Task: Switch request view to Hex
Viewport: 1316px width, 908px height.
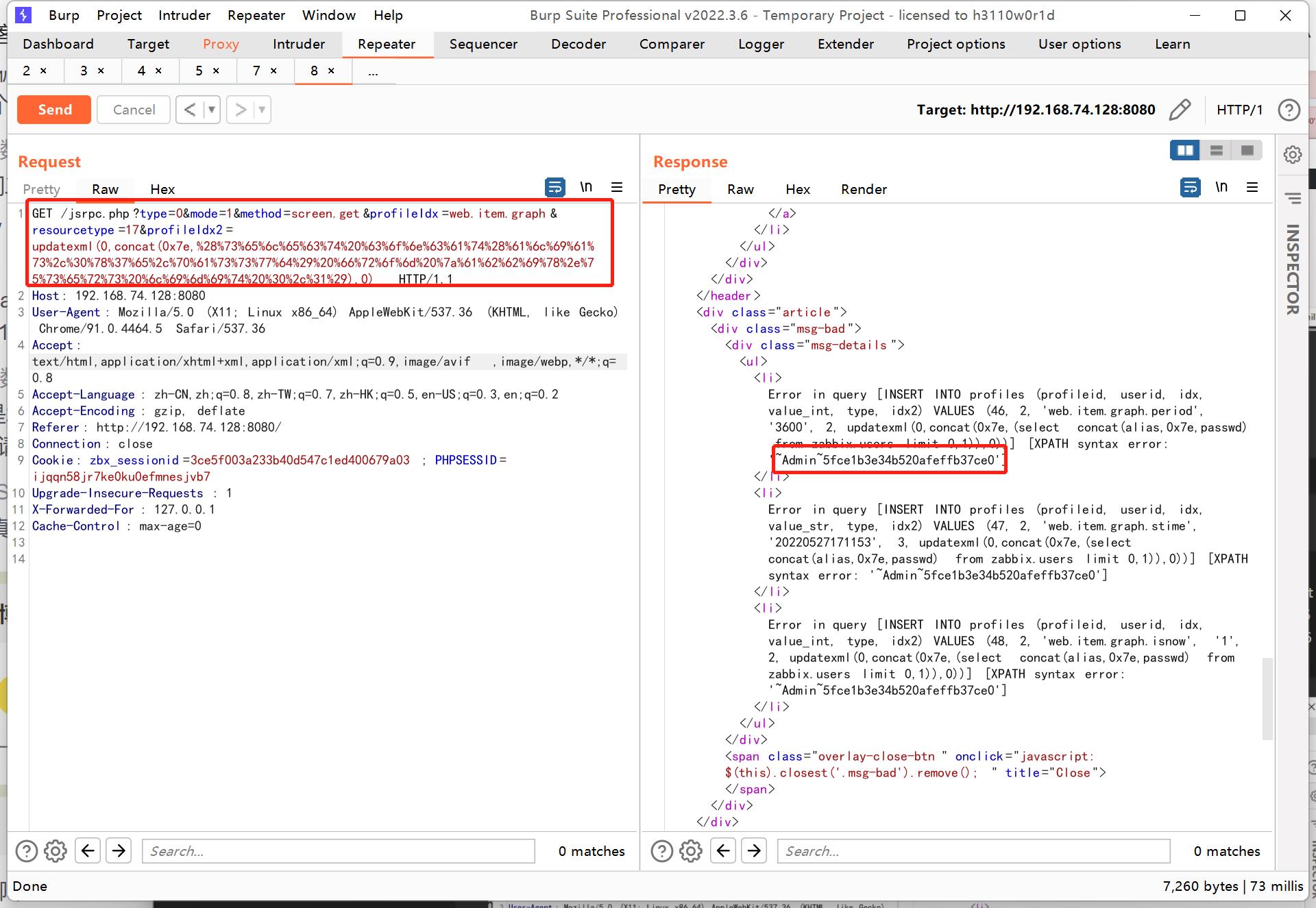Action: [x=162, y=189]
